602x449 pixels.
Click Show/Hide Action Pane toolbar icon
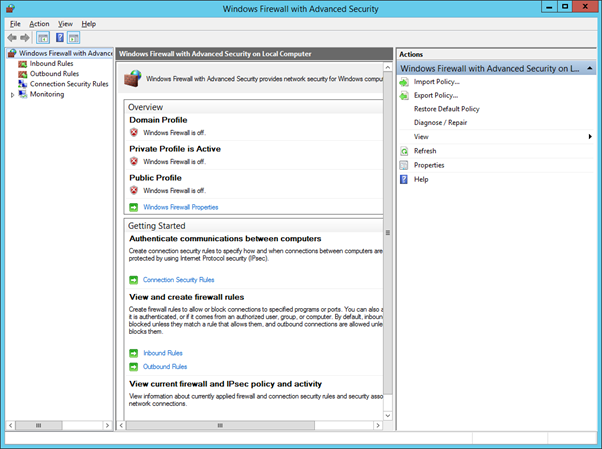click(74, 37)
